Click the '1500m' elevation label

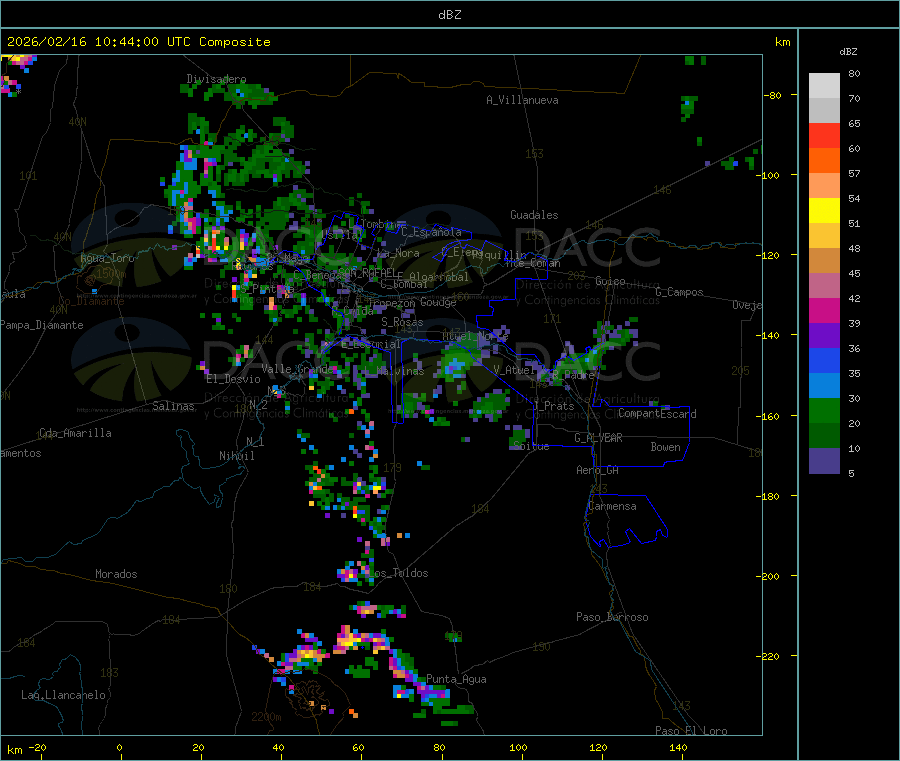111,274
